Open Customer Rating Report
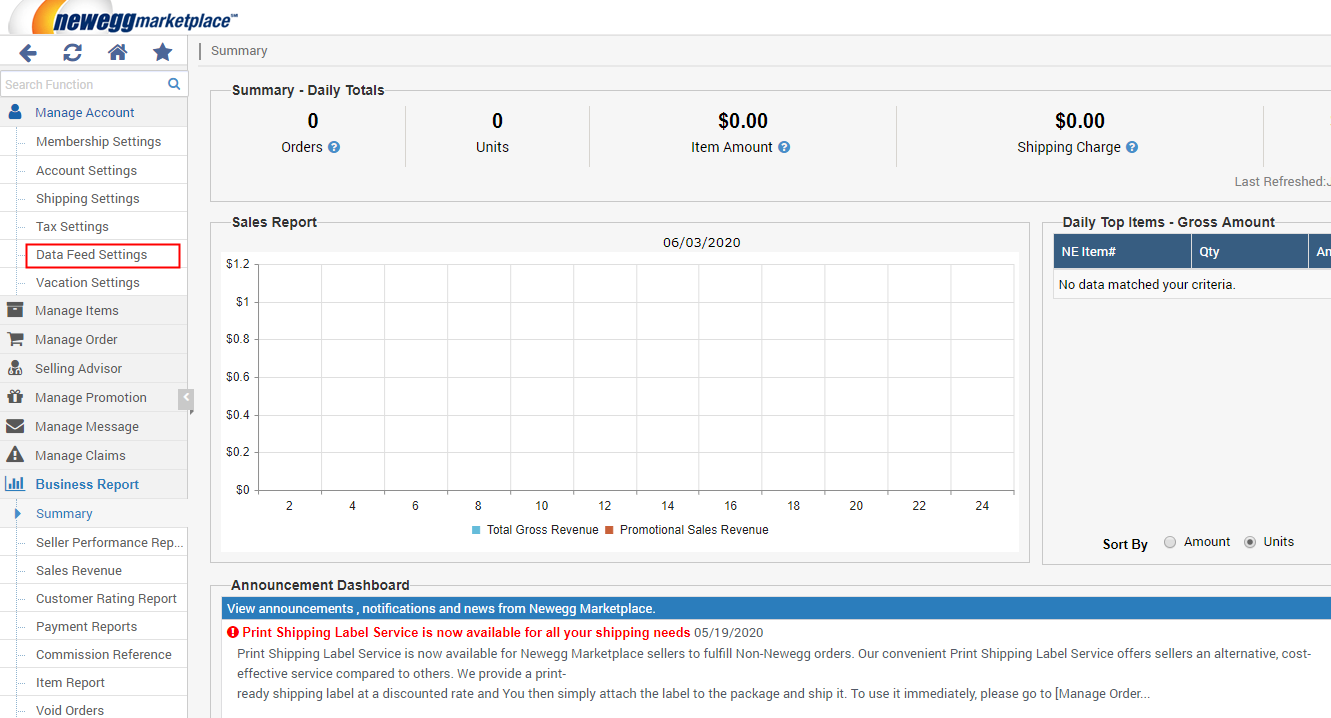 click(106, 598)
